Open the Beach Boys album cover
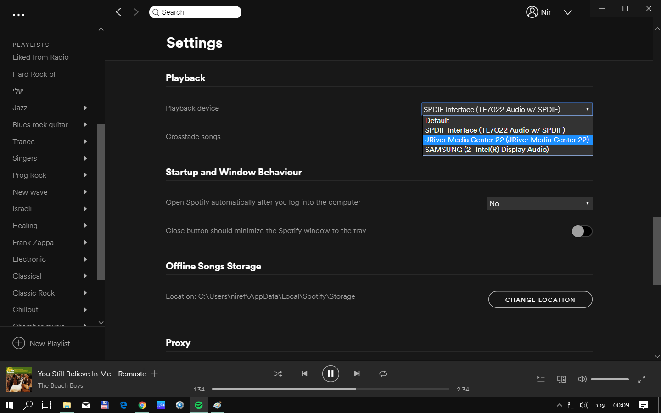 point(19,379)
